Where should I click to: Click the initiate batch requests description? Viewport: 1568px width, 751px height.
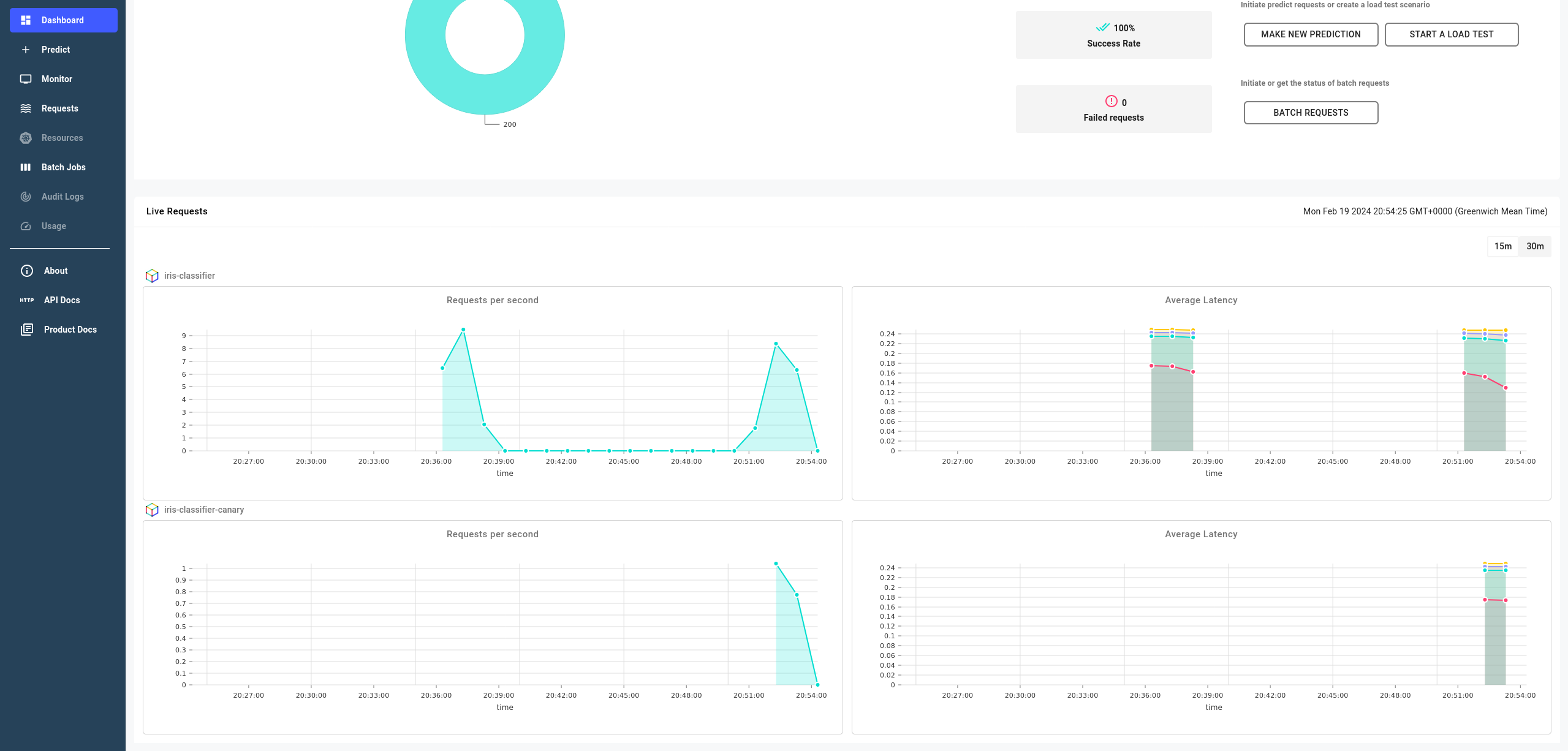point(1315,83)
